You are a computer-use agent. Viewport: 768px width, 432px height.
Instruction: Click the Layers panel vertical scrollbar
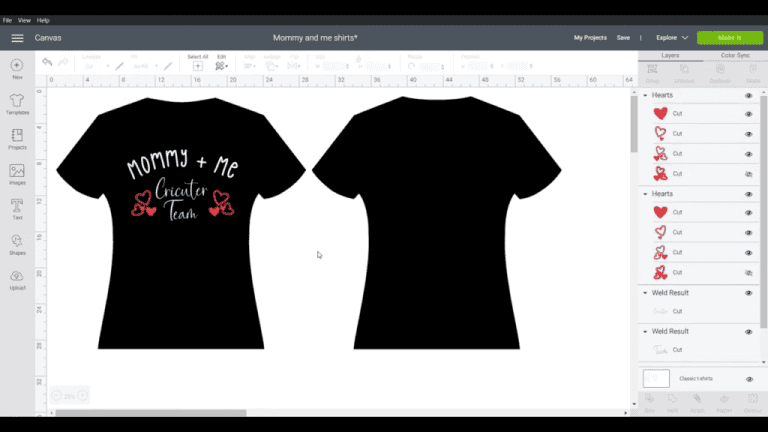pyautogui.click(x=763, y=212)
